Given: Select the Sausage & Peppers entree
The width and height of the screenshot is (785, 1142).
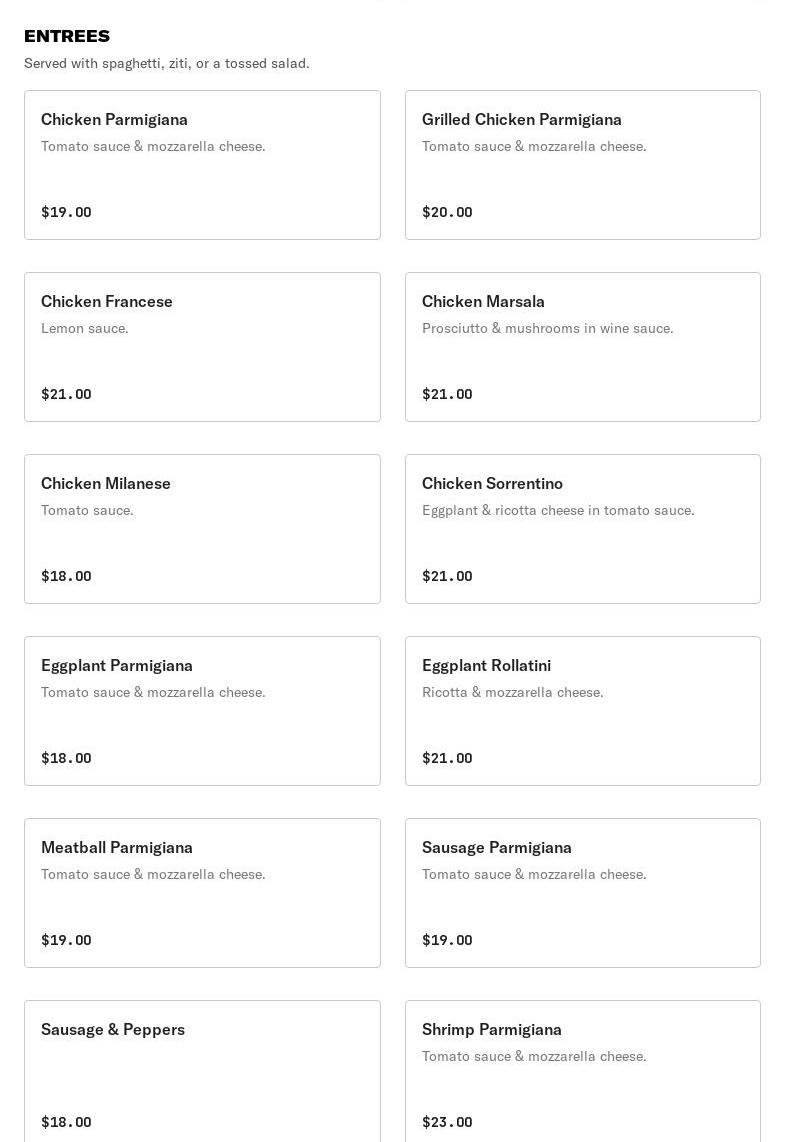Looking at the screenshot, I should (x=202, y=1072).
